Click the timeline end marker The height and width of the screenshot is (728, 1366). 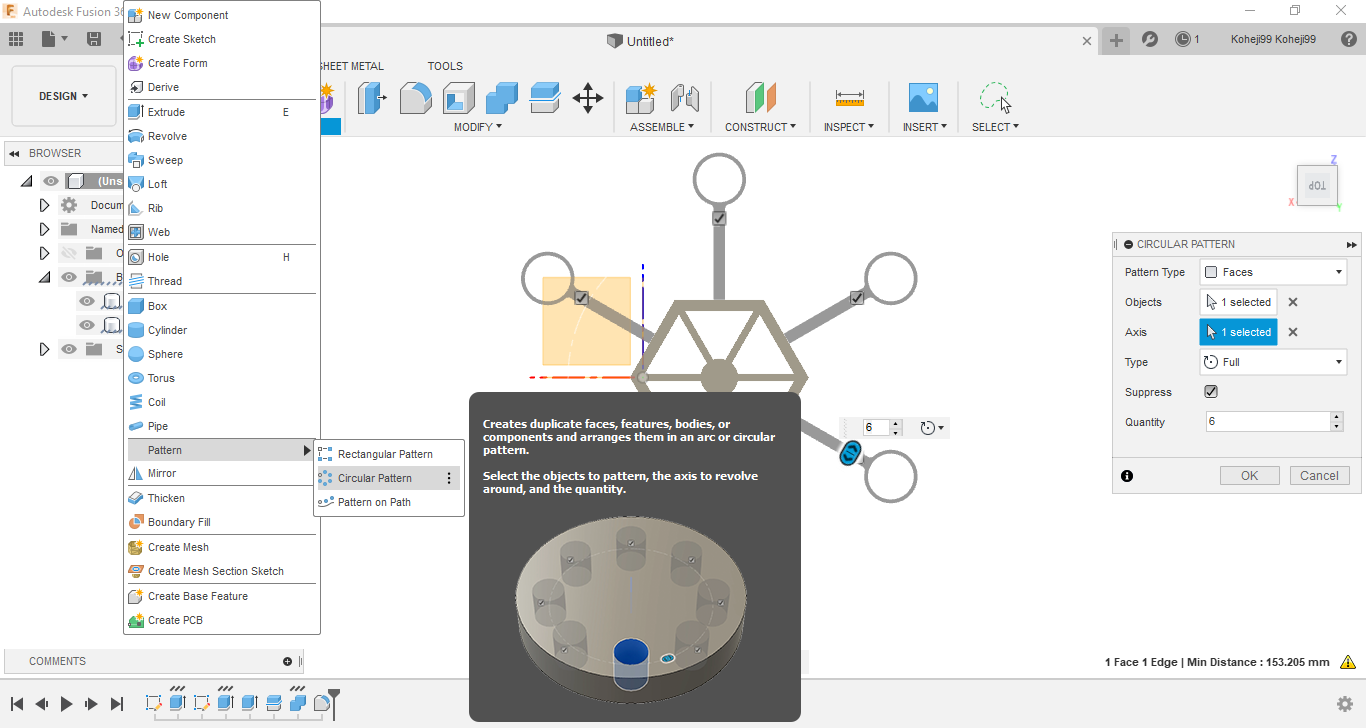tap(334, 703)
